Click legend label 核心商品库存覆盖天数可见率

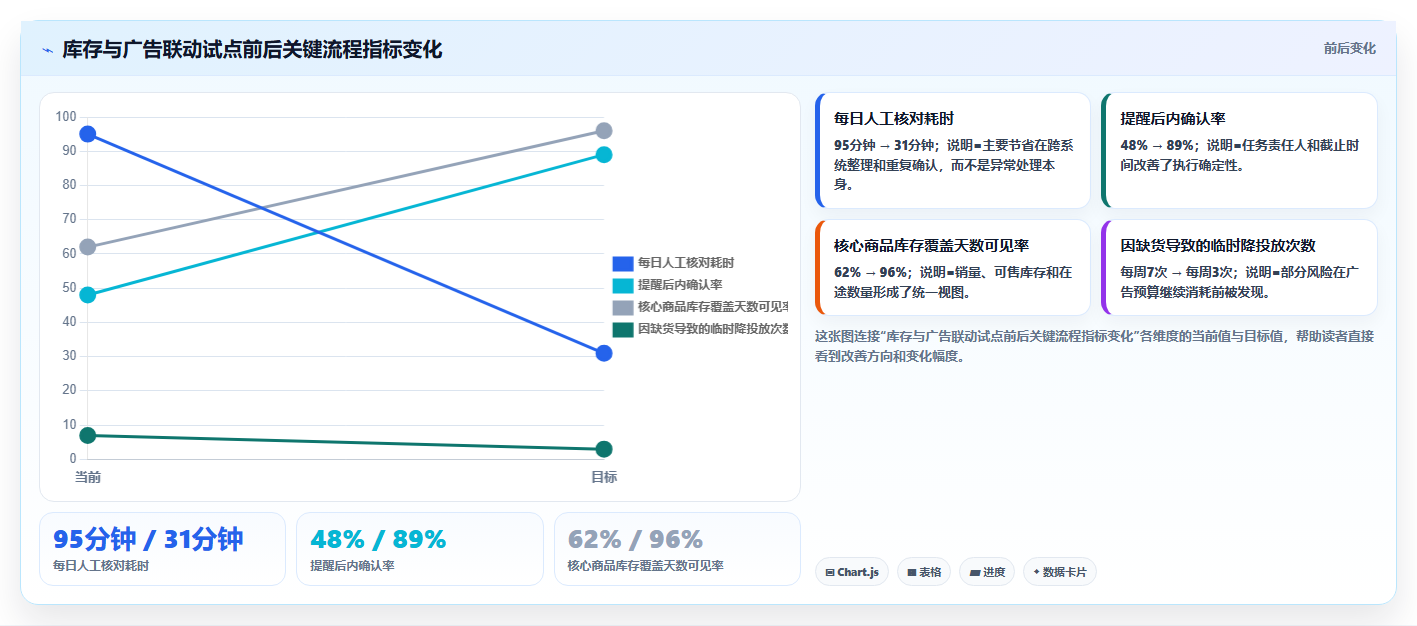[x=713, y=307]
